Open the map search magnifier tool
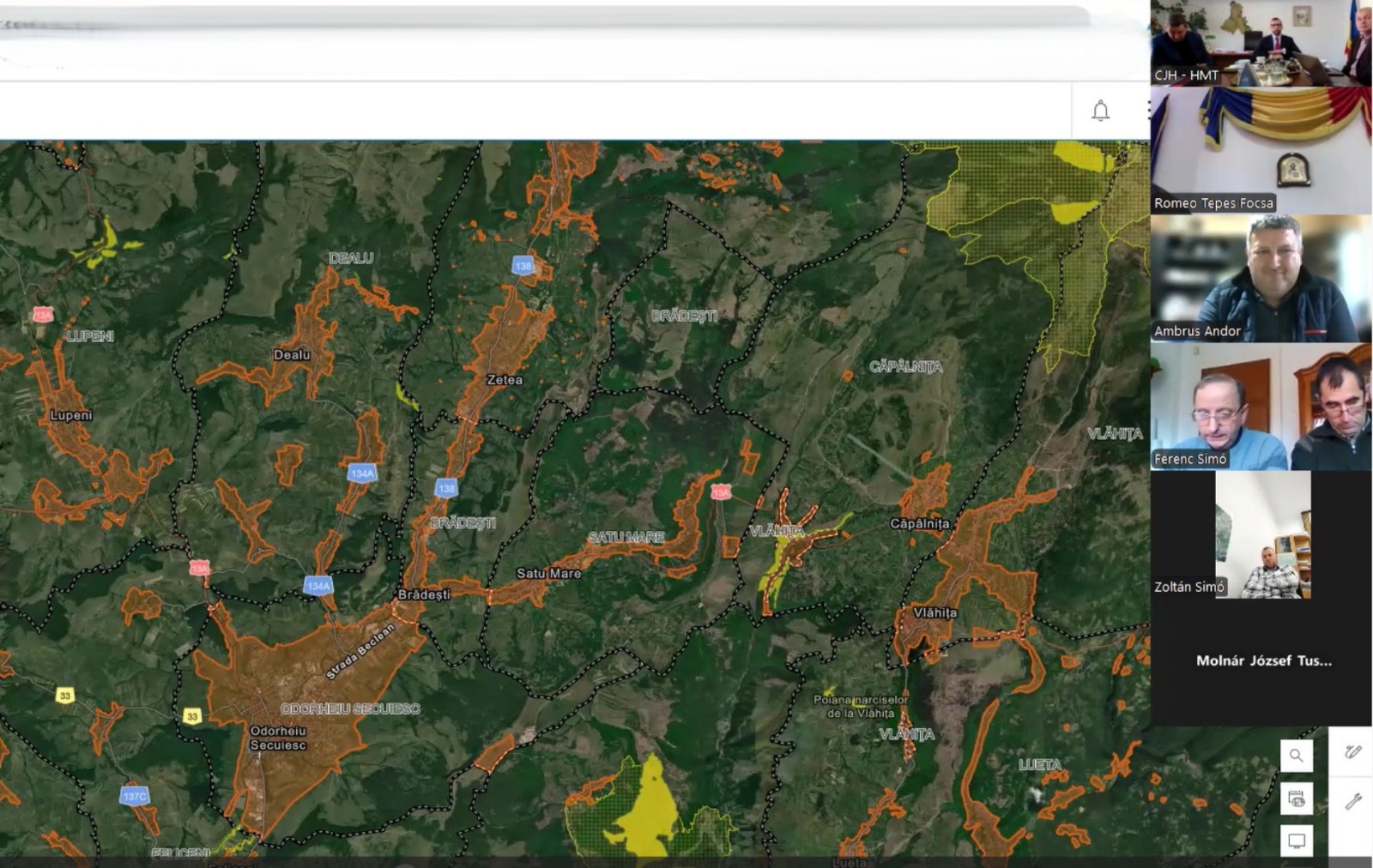1373x868 pixels. (1296, 756)
